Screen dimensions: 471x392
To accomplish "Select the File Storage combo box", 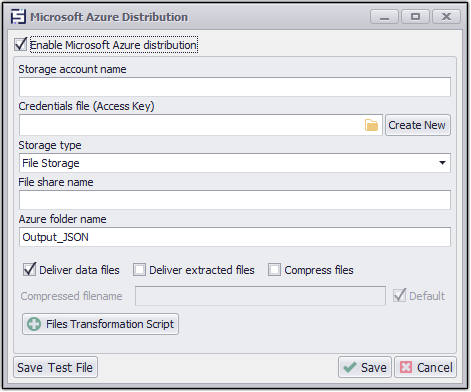I will click(x=235, y=163).
